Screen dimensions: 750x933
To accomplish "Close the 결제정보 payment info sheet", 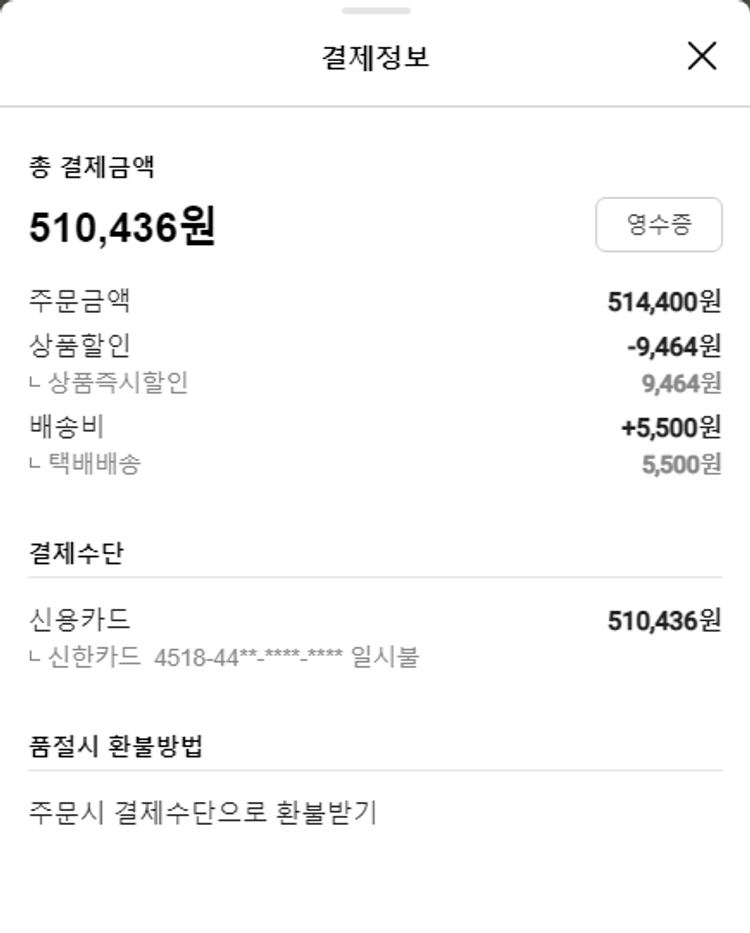I will click(702, 56).
